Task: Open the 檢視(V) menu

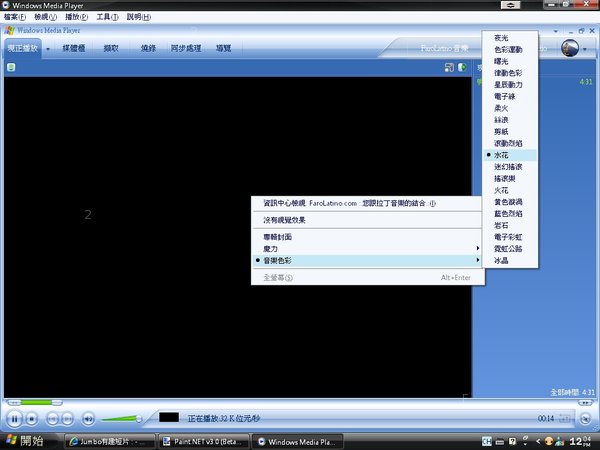Action: (x=45, y=17)
